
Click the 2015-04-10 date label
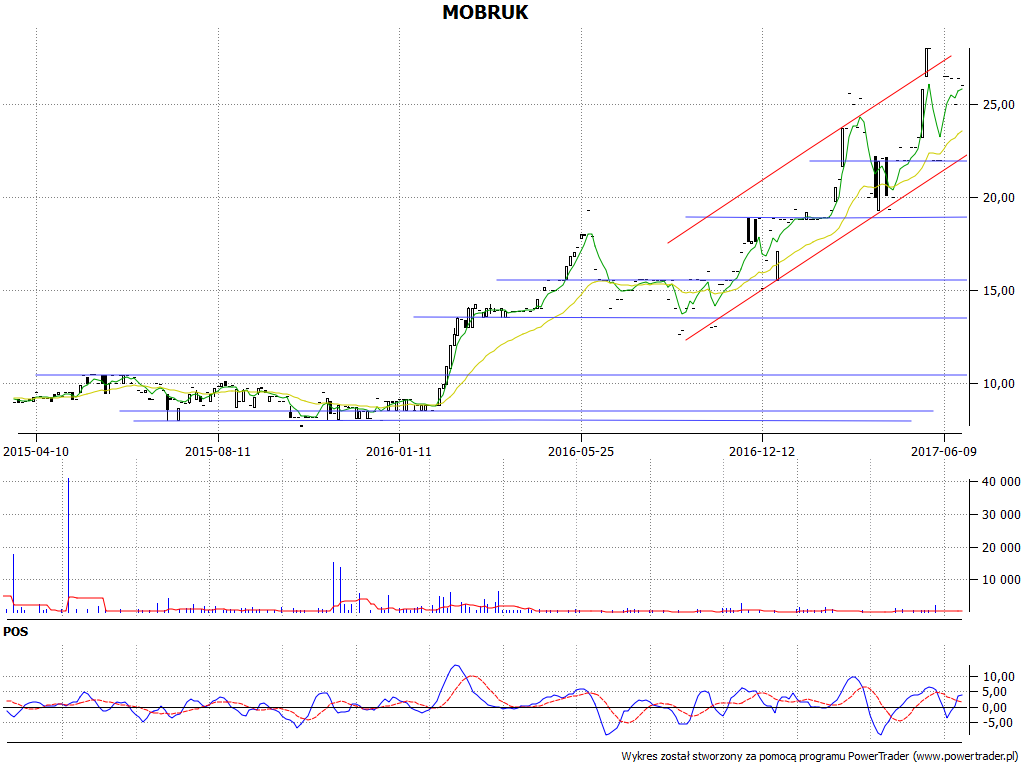(36, 451)
